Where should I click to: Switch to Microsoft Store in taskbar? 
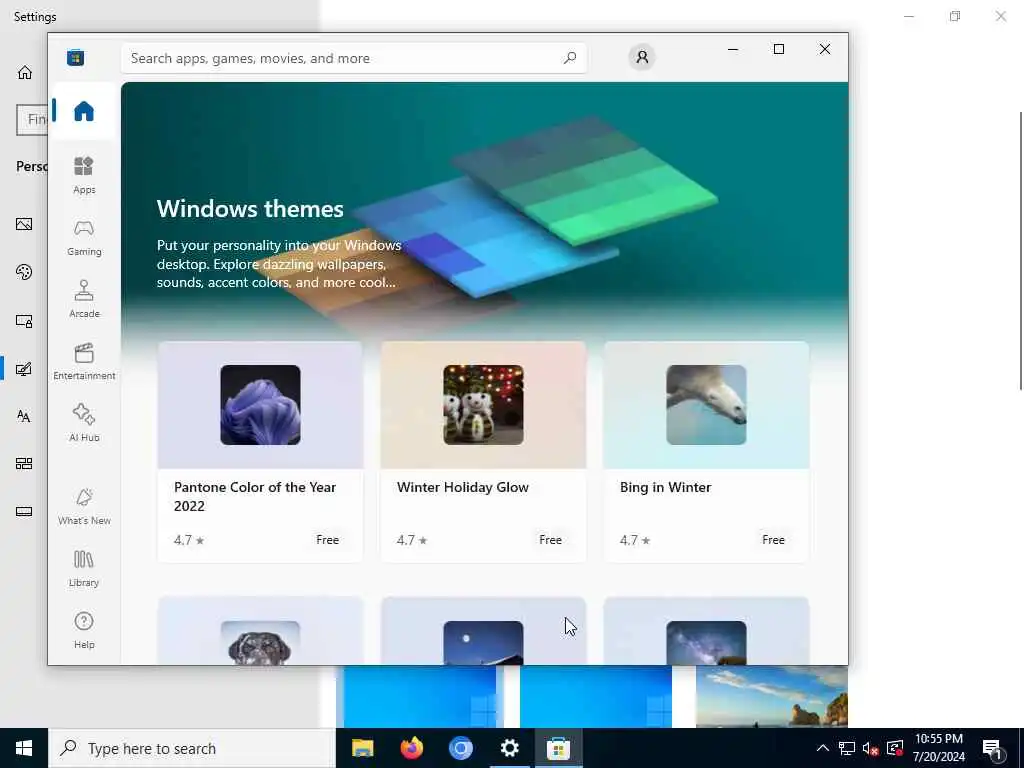pyautogui.click(x=558, y=748)
